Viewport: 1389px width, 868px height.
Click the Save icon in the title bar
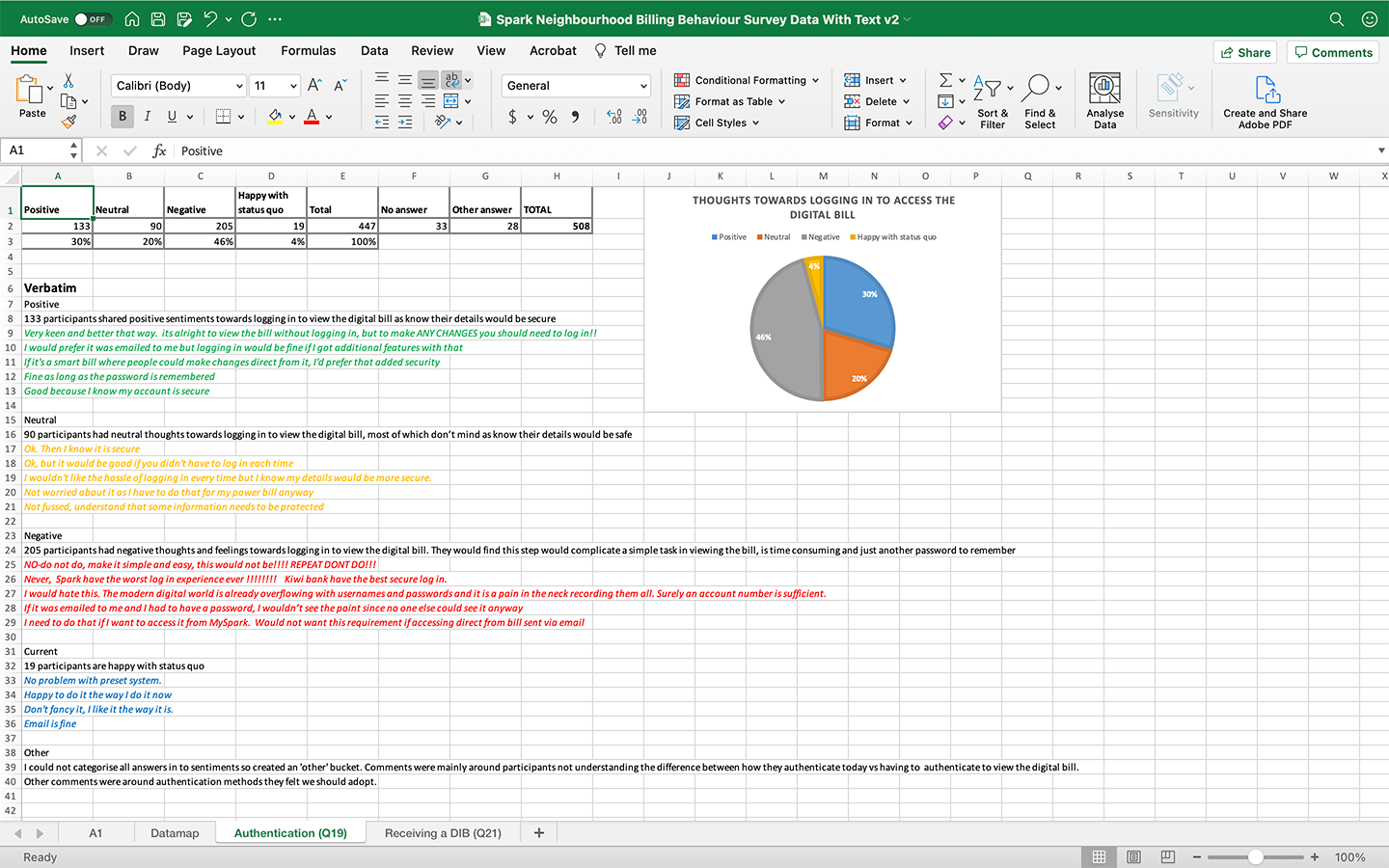158,19
